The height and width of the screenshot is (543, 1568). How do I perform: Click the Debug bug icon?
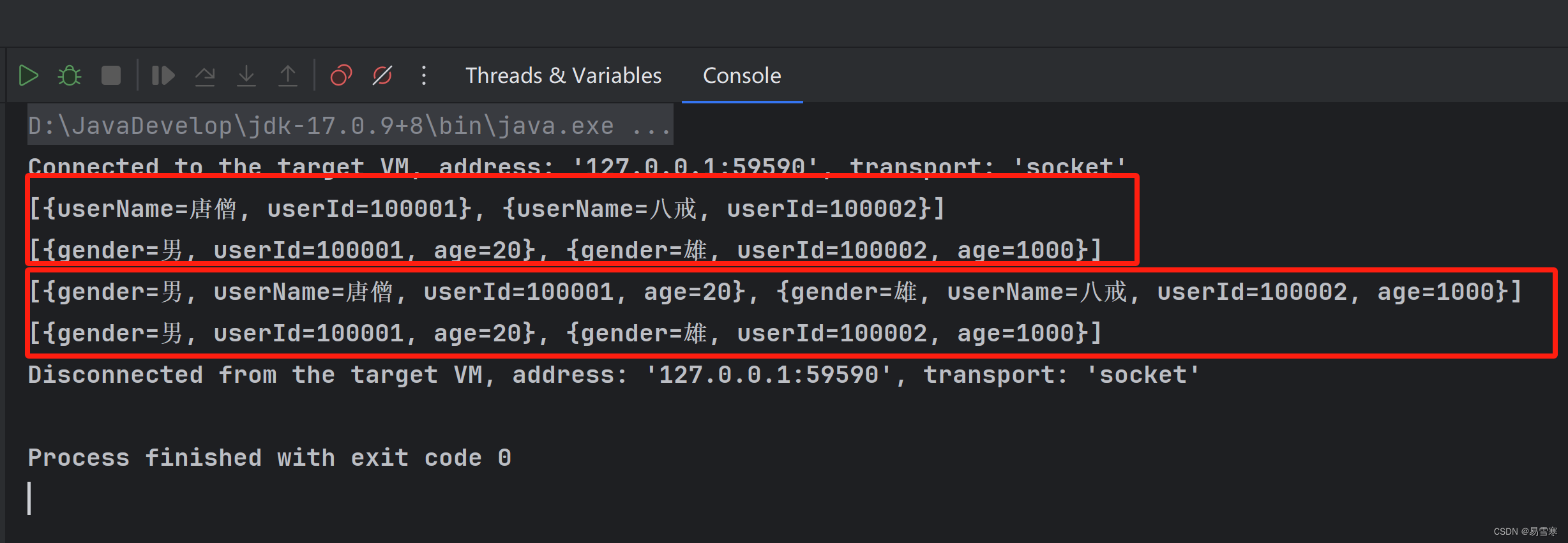(70, 76)
